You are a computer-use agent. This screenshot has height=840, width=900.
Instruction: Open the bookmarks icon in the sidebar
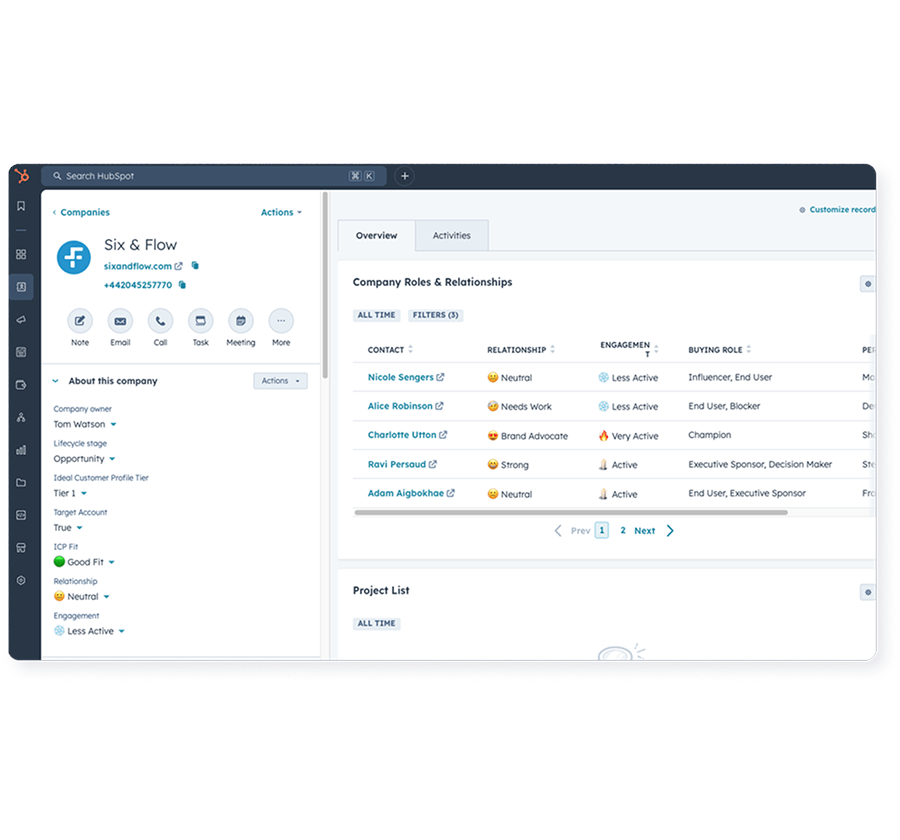pos(21,206)
